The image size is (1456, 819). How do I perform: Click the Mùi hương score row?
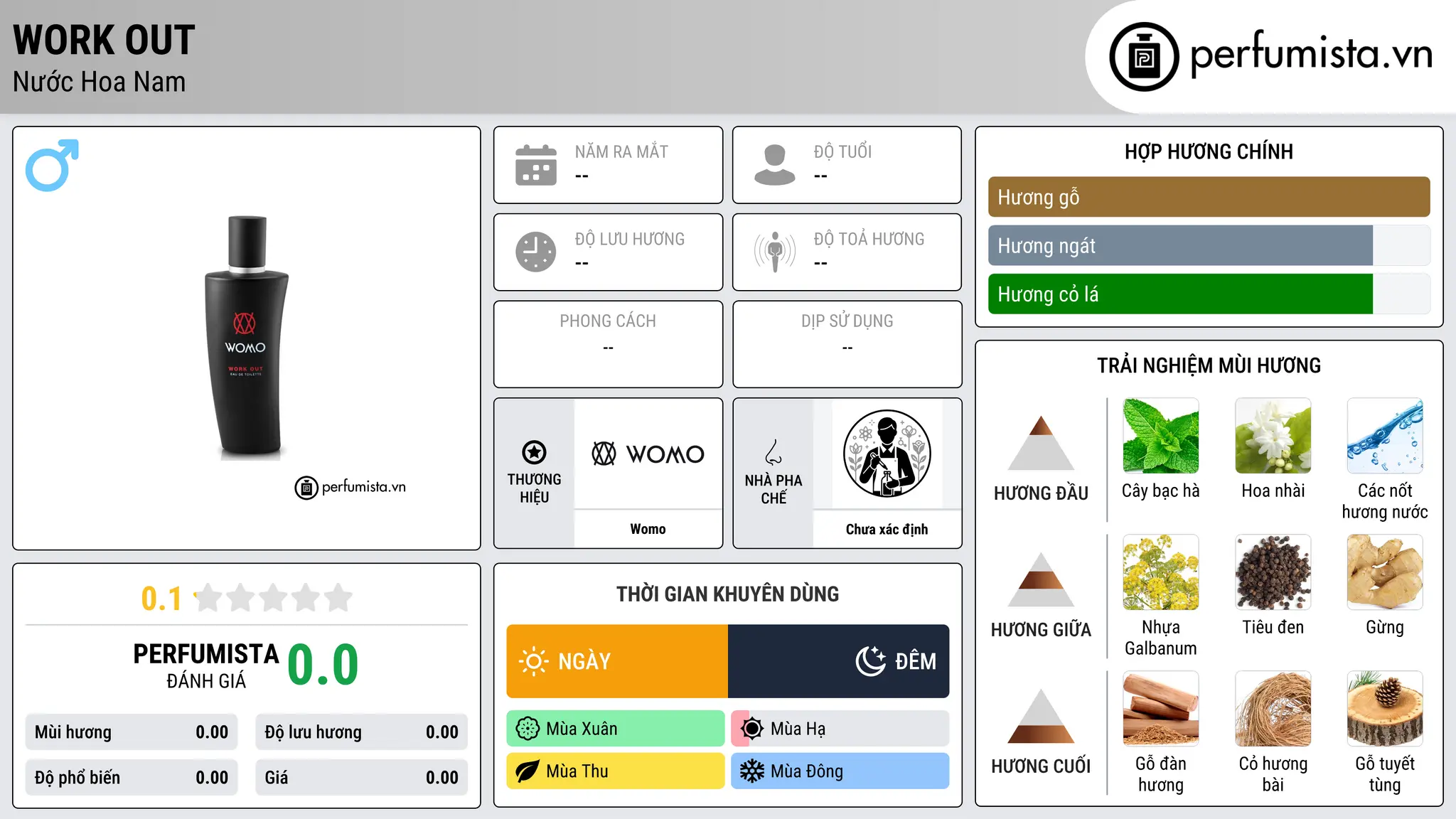coord(132,732)
